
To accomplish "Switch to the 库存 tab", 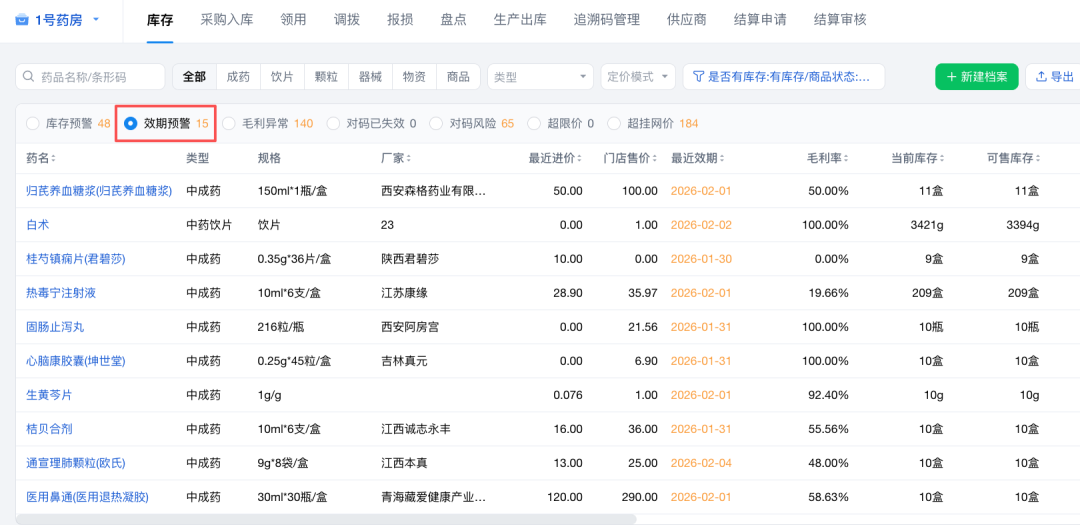I will click(160, 20).
